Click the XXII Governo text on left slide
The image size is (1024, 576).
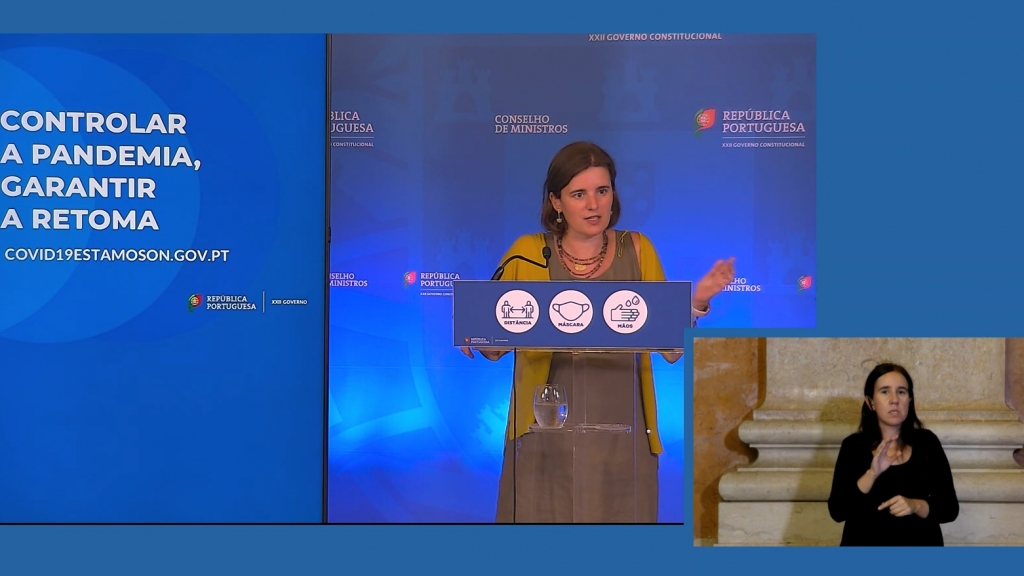(x=289, y=302)
